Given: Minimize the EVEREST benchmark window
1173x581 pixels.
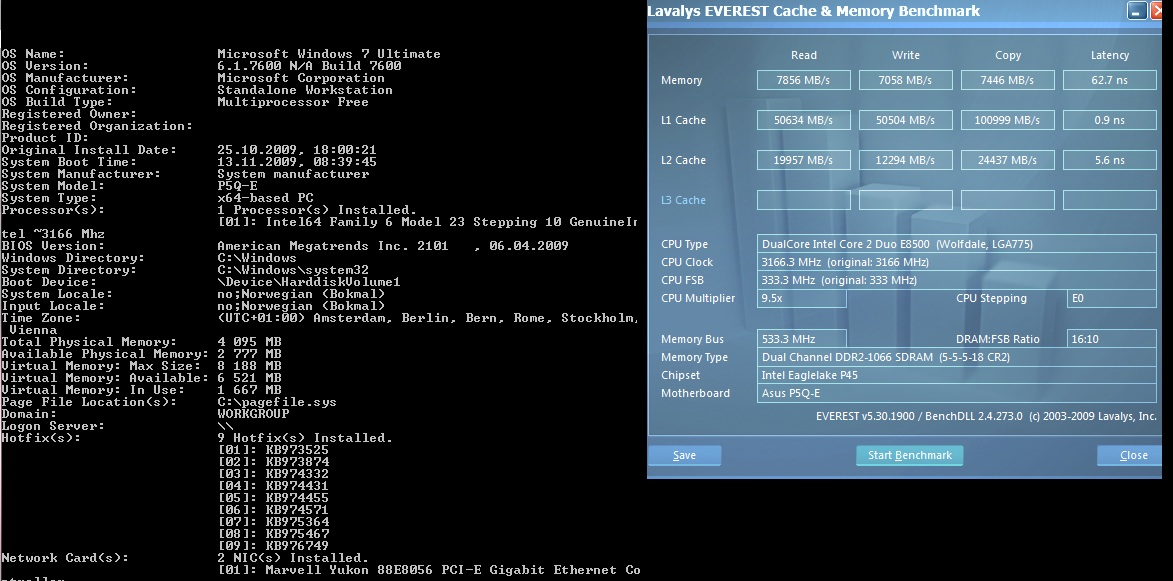Looking at the screenshot, I should point(1137,10).
